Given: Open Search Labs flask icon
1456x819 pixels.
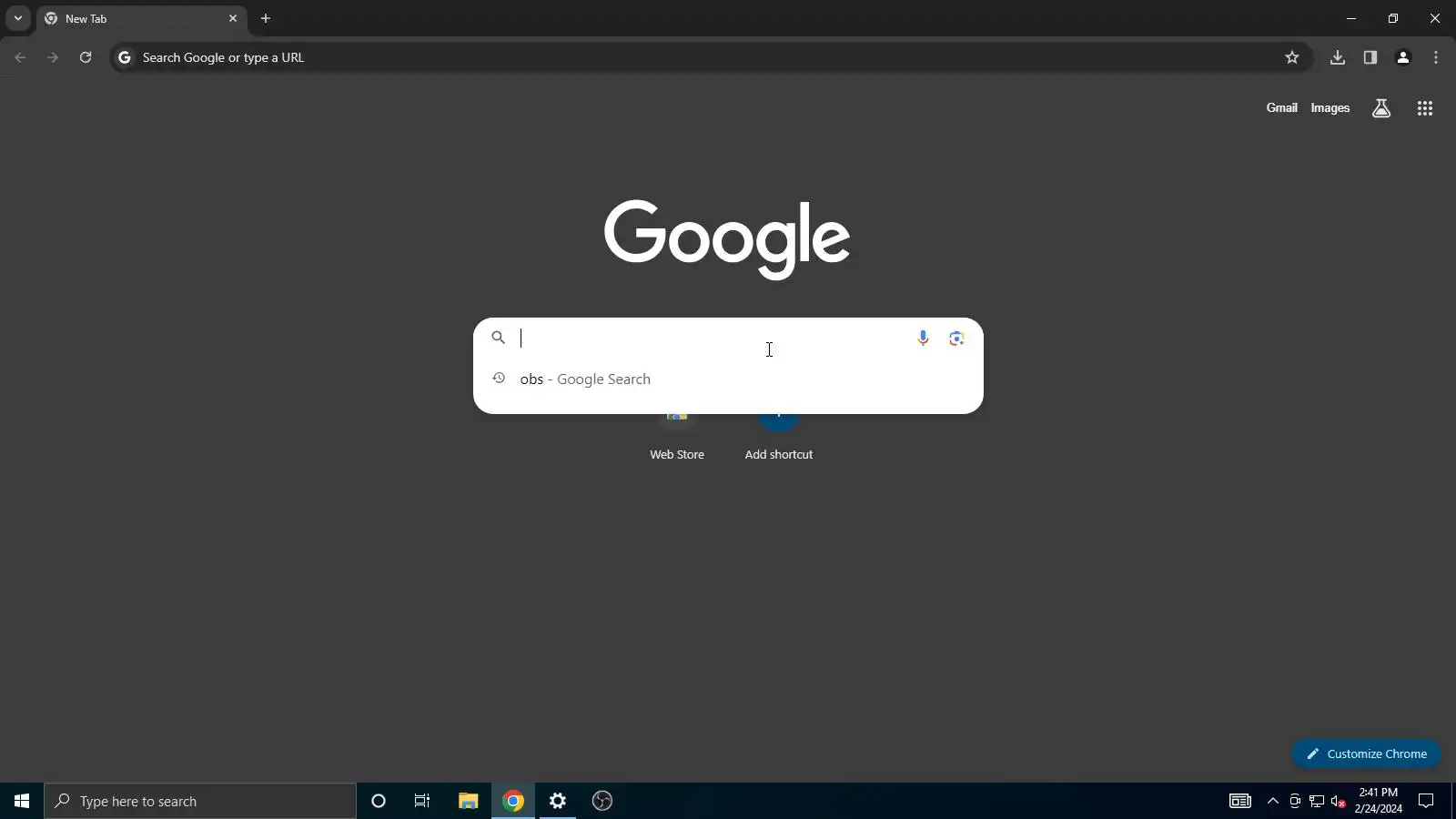Looking at the screenshot, I should (x=1381, y=108).
